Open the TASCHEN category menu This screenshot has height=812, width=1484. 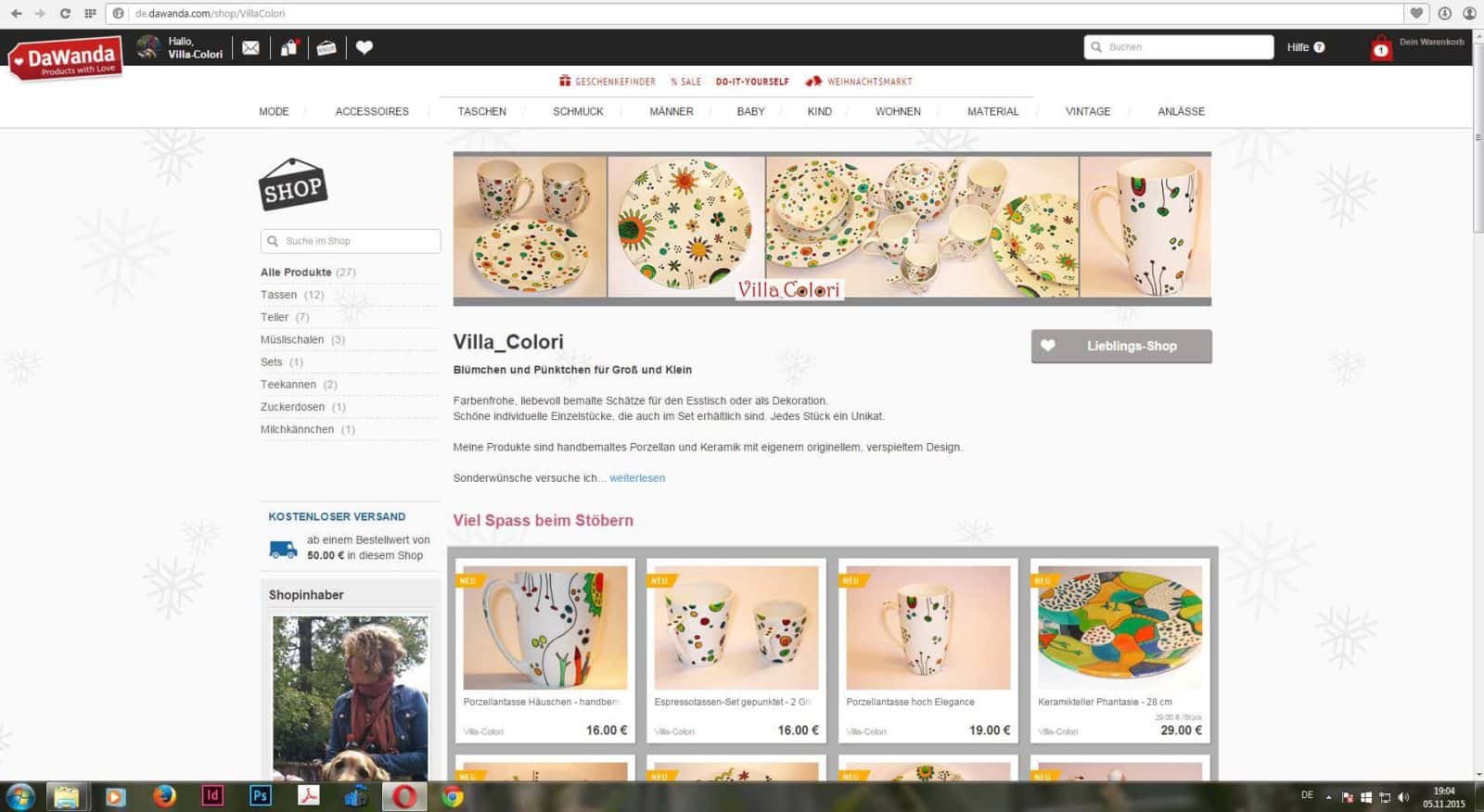481,111
